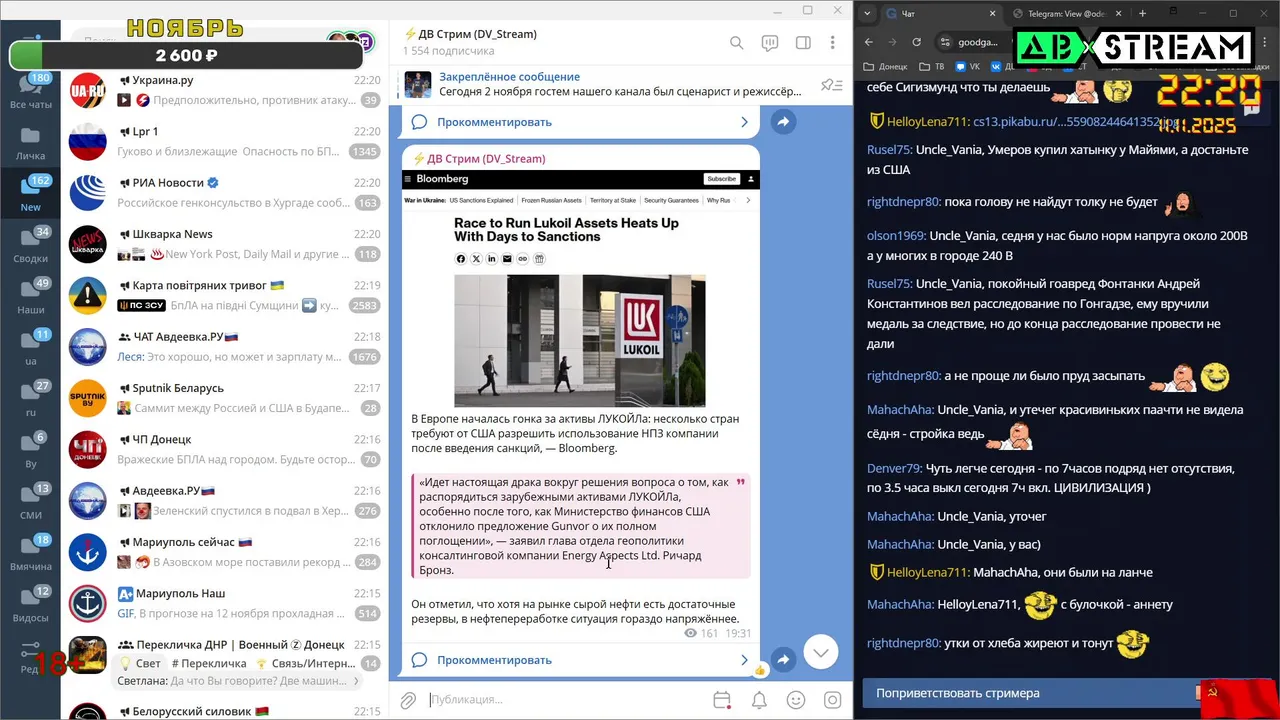Open the three-dot channel menu in Telegram
Image resolution: width=1280 pixels, height=720 pixels.
tap(832, 43)
